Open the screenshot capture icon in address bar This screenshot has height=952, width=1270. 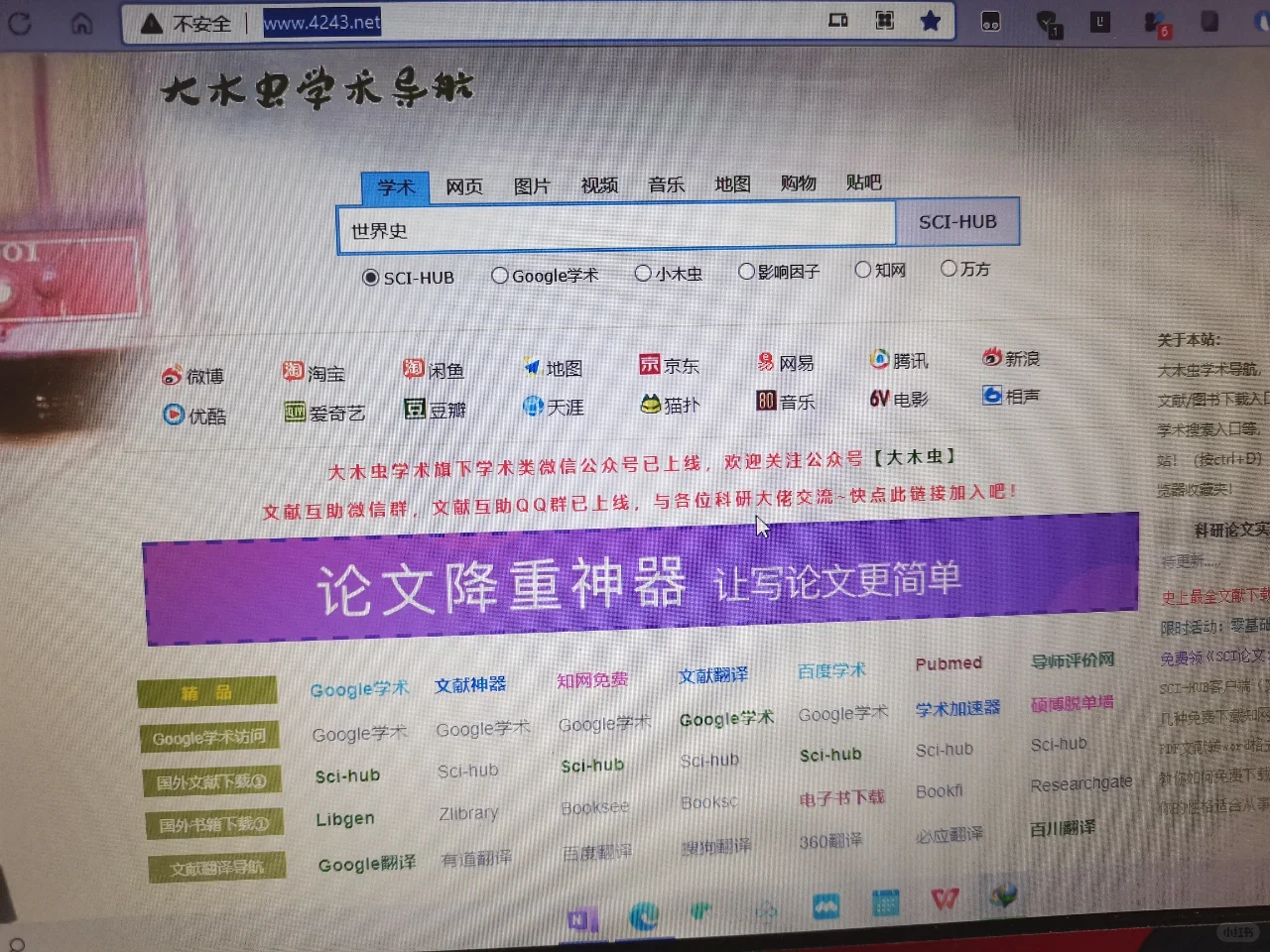pyautogui.click(x=885, y=21)
